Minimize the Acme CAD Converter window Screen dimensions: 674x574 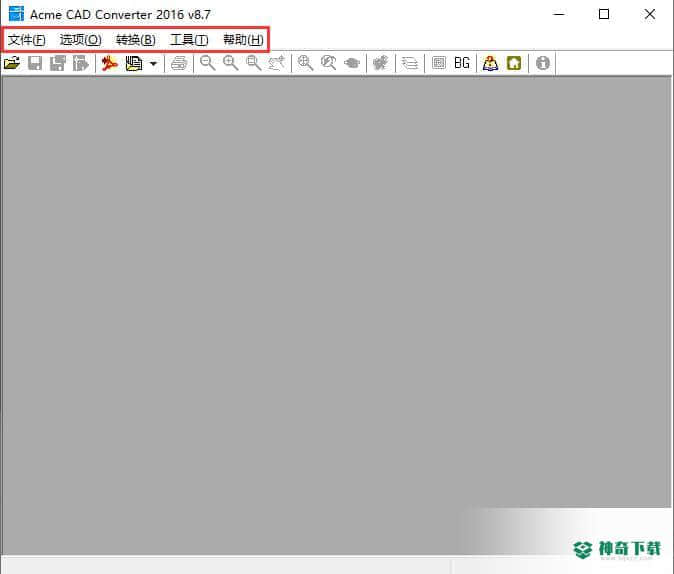coord(558,14)
